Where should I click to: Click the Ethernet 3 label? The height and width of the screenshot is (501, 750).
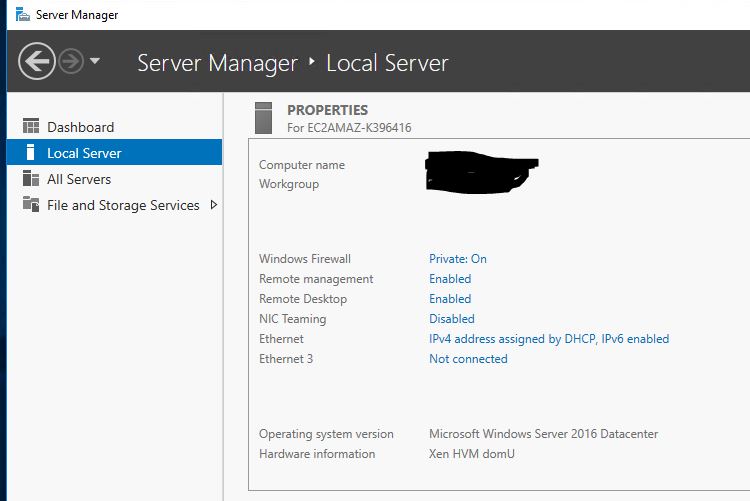(x=286, y=359)
